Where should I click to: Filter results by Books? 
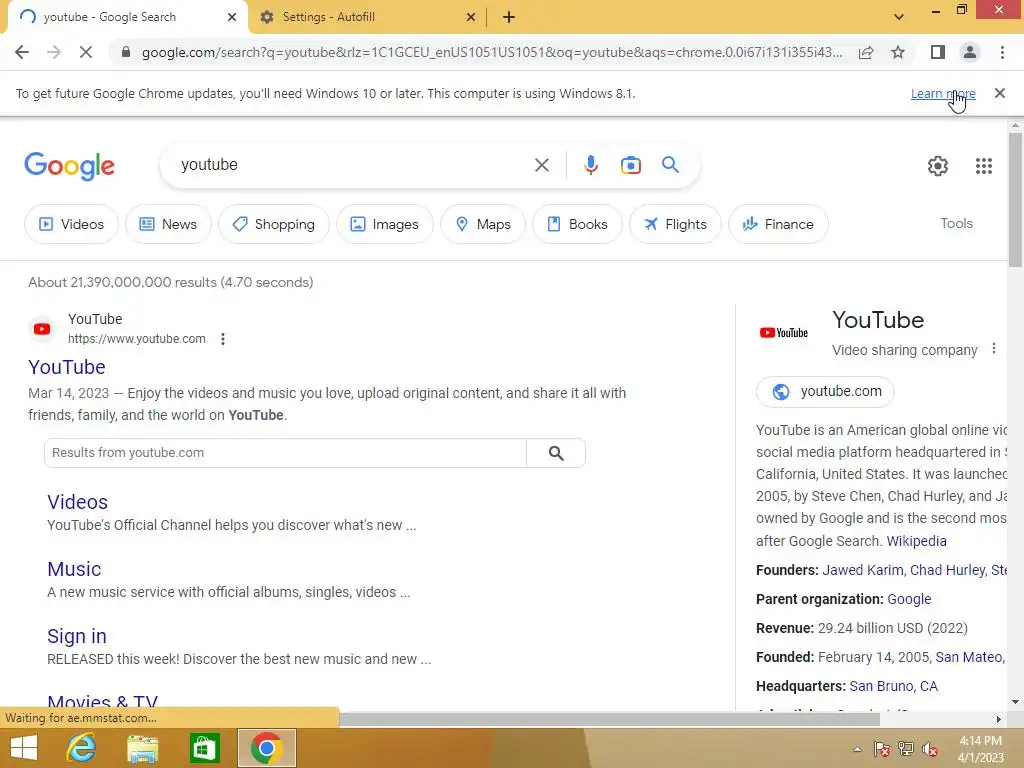point(577,224)
